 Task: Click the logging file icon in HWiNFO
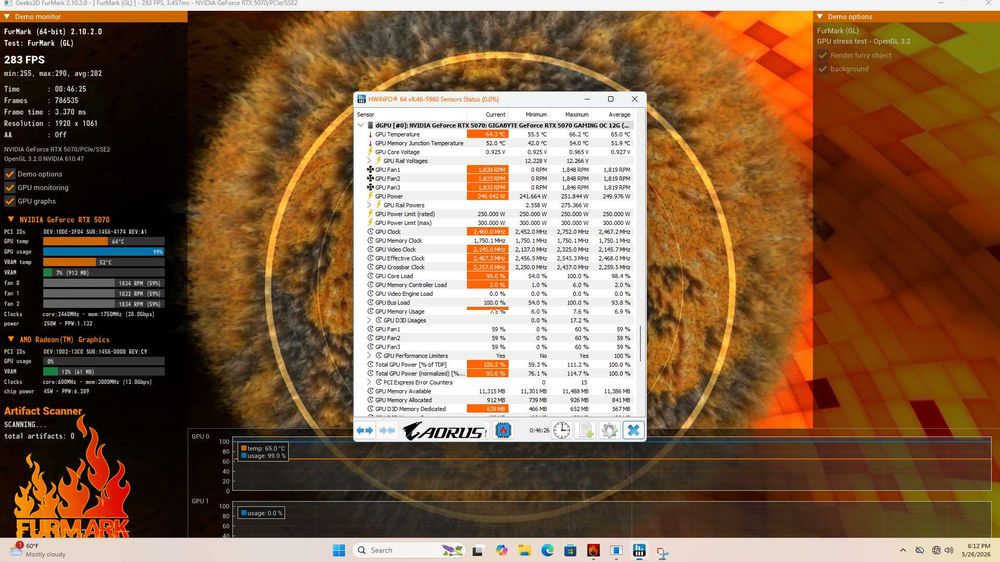coord(585,431)
